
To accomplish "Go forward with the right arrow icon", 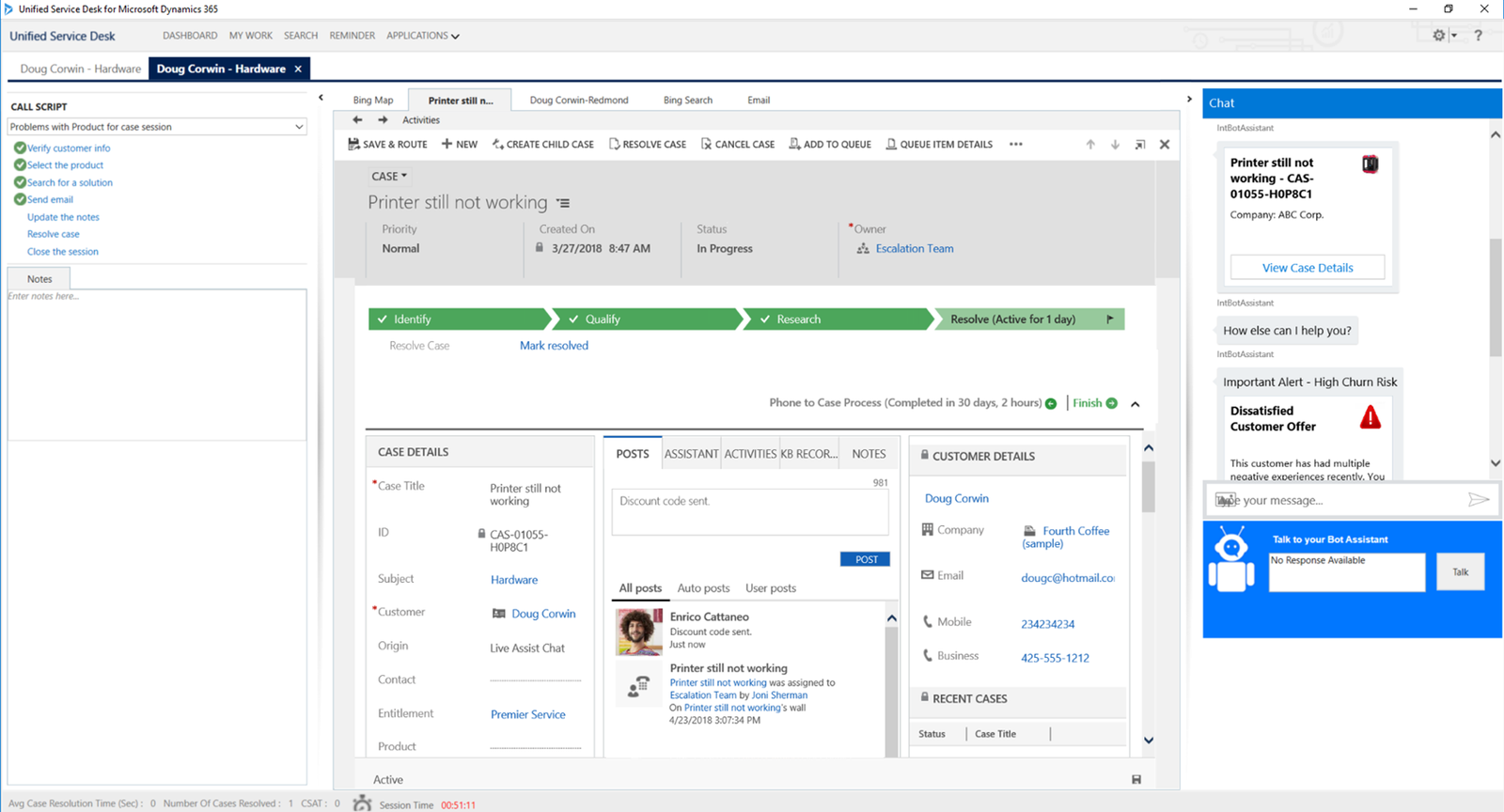I will [383, 120].
